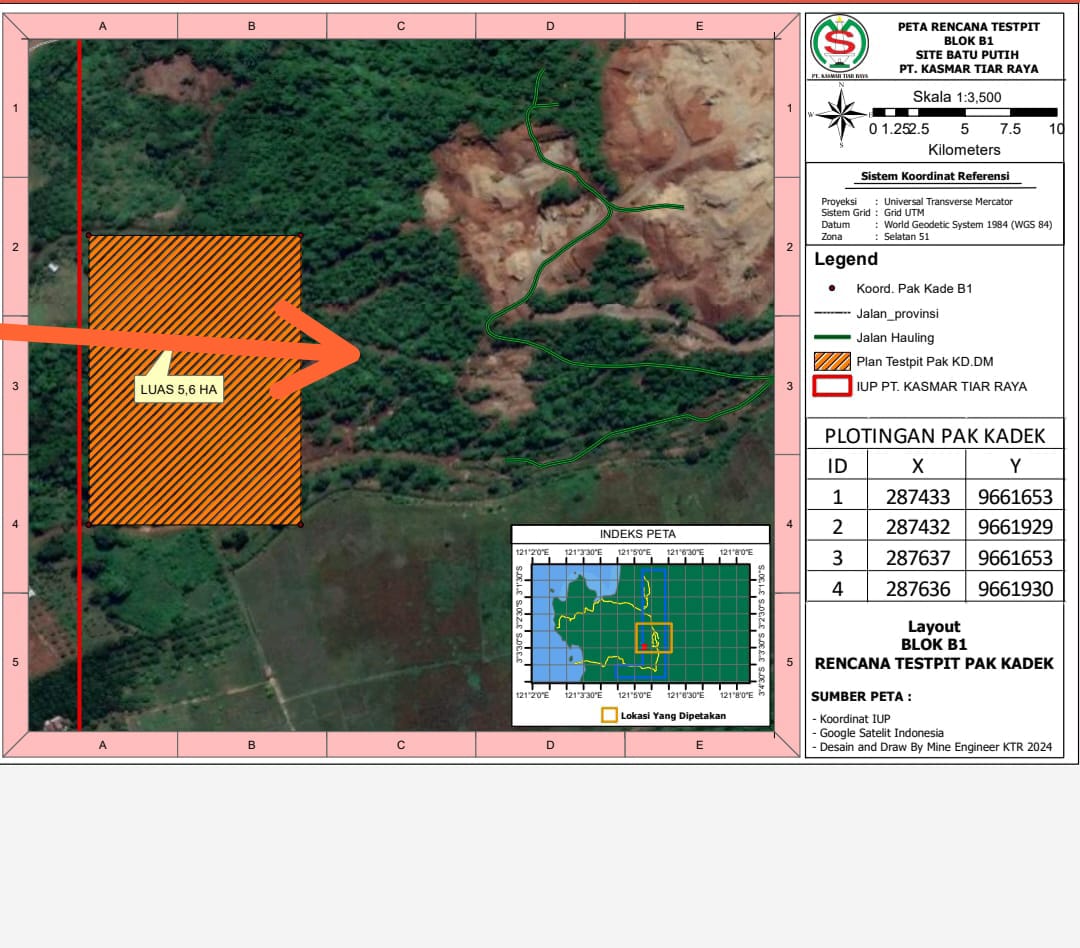The width and height of the screenshot is (1080, 948).
Task: Click the SUMBER PETA heading
Action: click(x=861, y=696)
